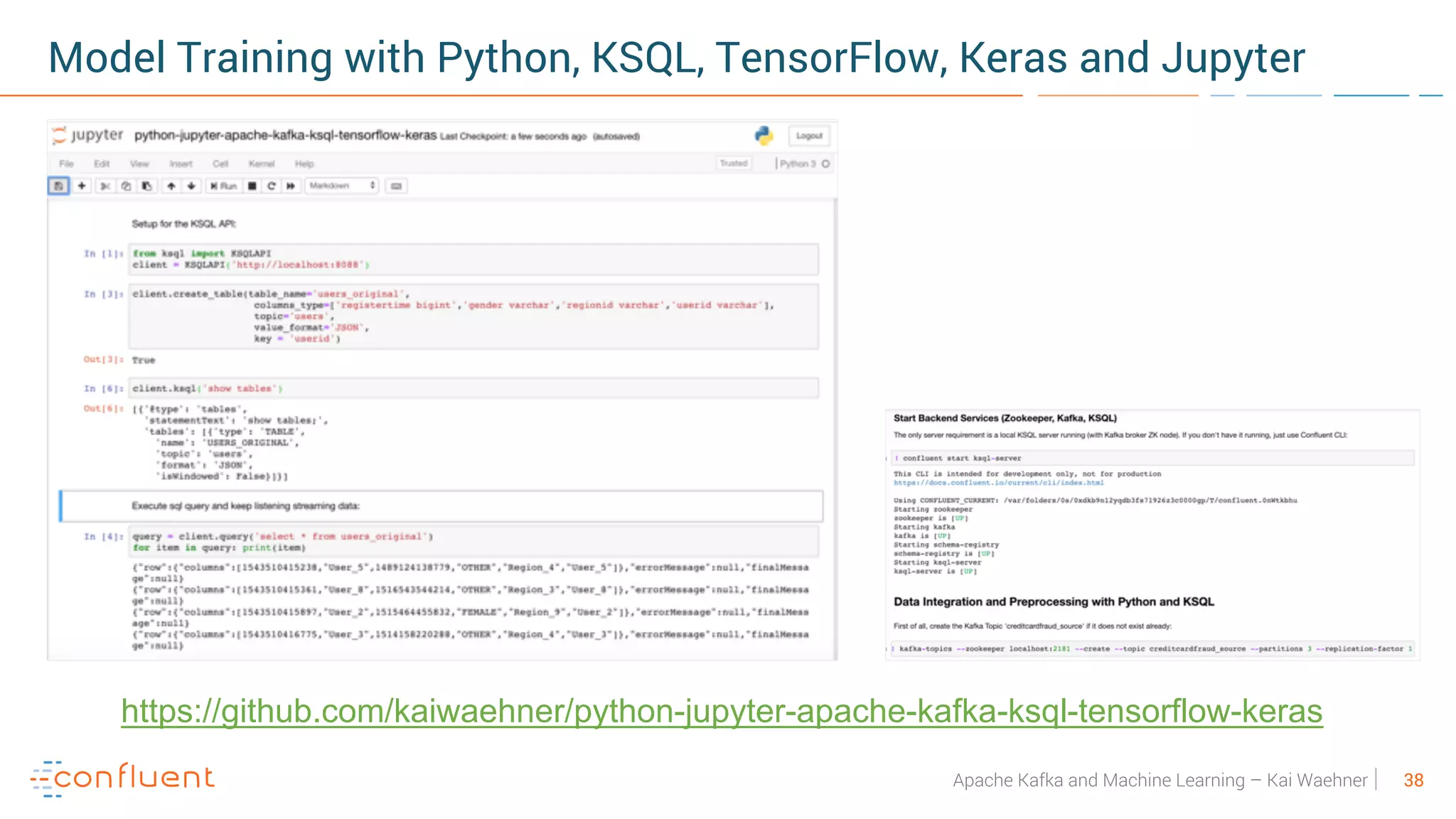Viewport: 1456px width, 819px height.
Task: Select the 'Execute sql query' markdown cell
Action: [441, 506]
